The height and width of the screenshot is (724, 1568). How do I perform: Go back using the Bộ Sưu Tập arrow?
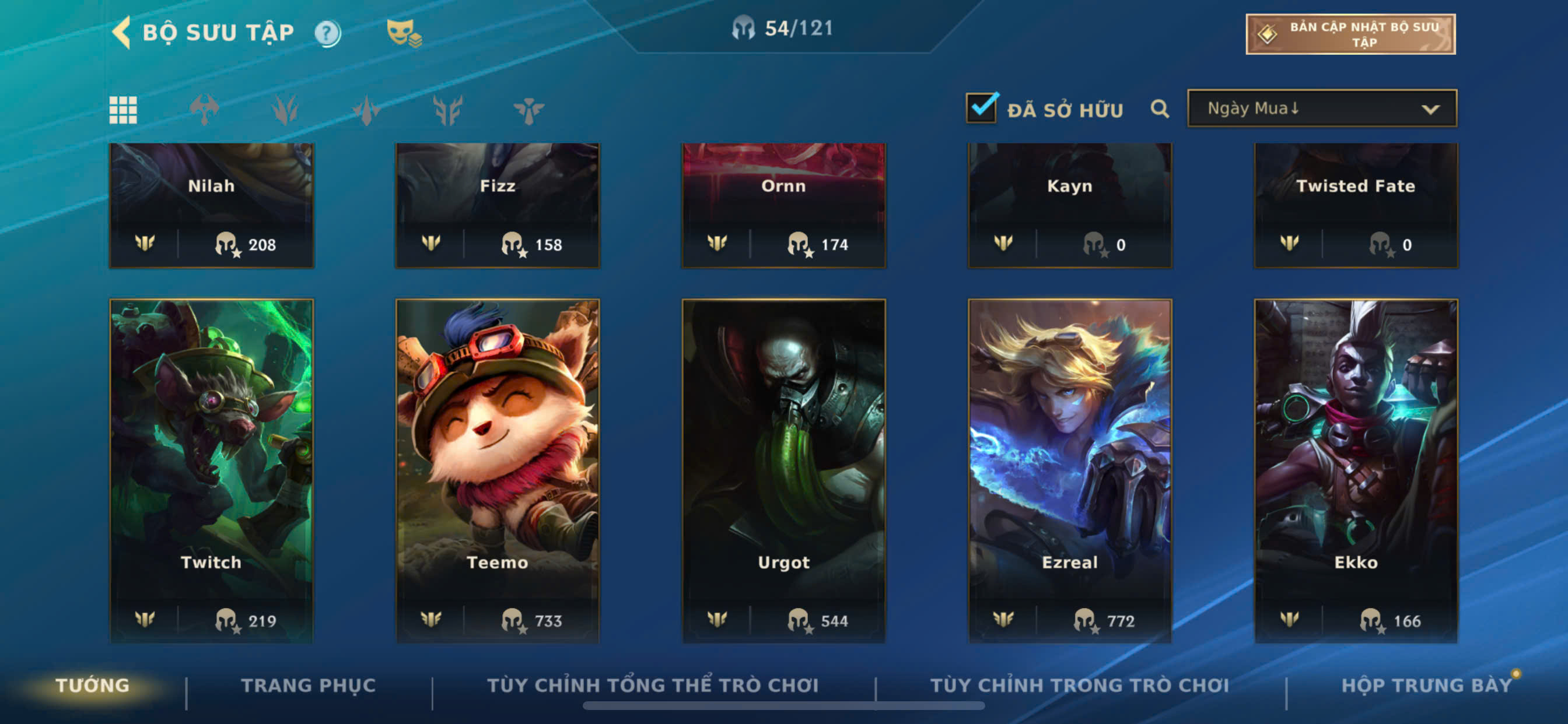click(121, 31)
